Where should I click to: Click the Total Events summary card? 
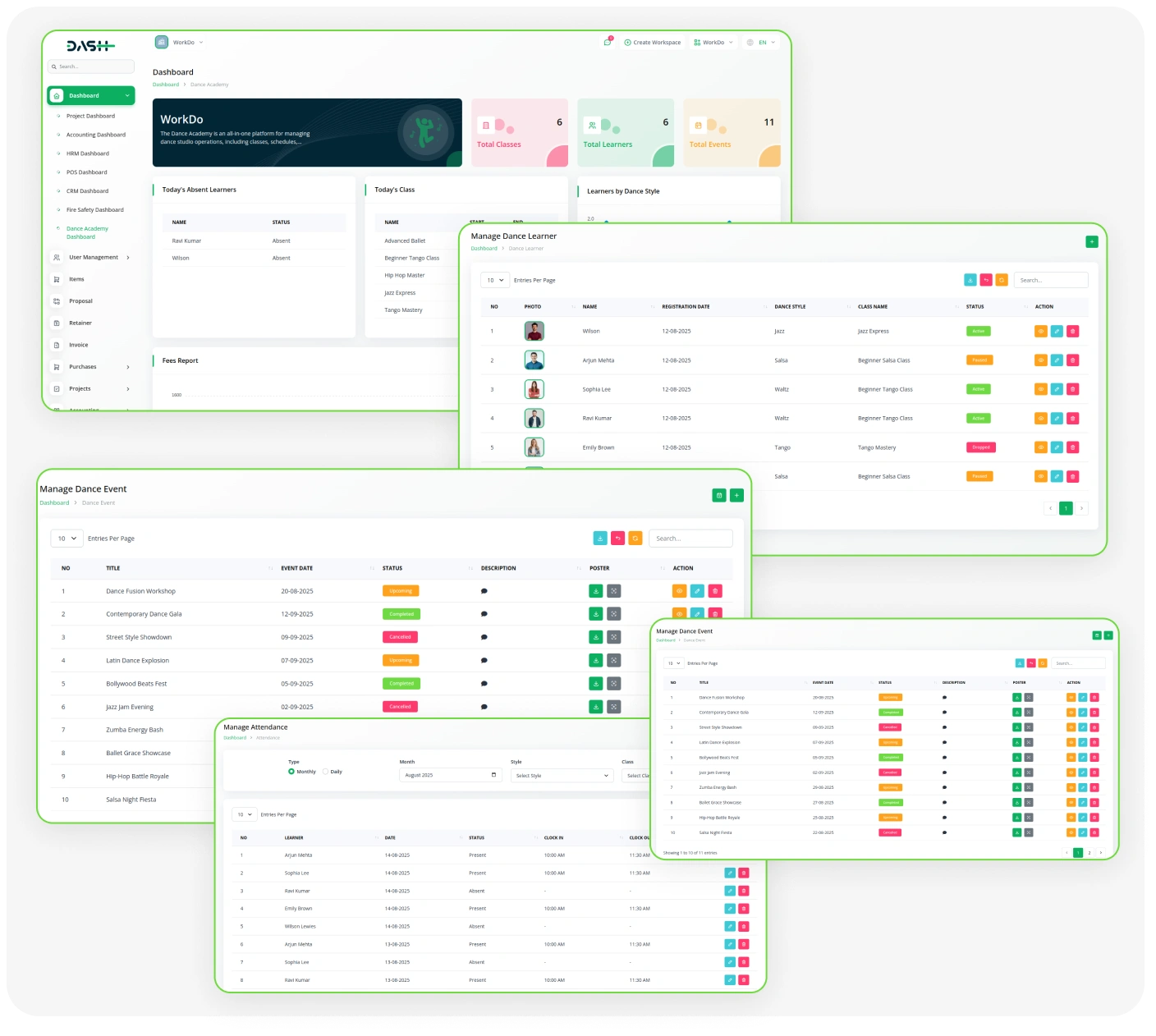tap(732, 133)
